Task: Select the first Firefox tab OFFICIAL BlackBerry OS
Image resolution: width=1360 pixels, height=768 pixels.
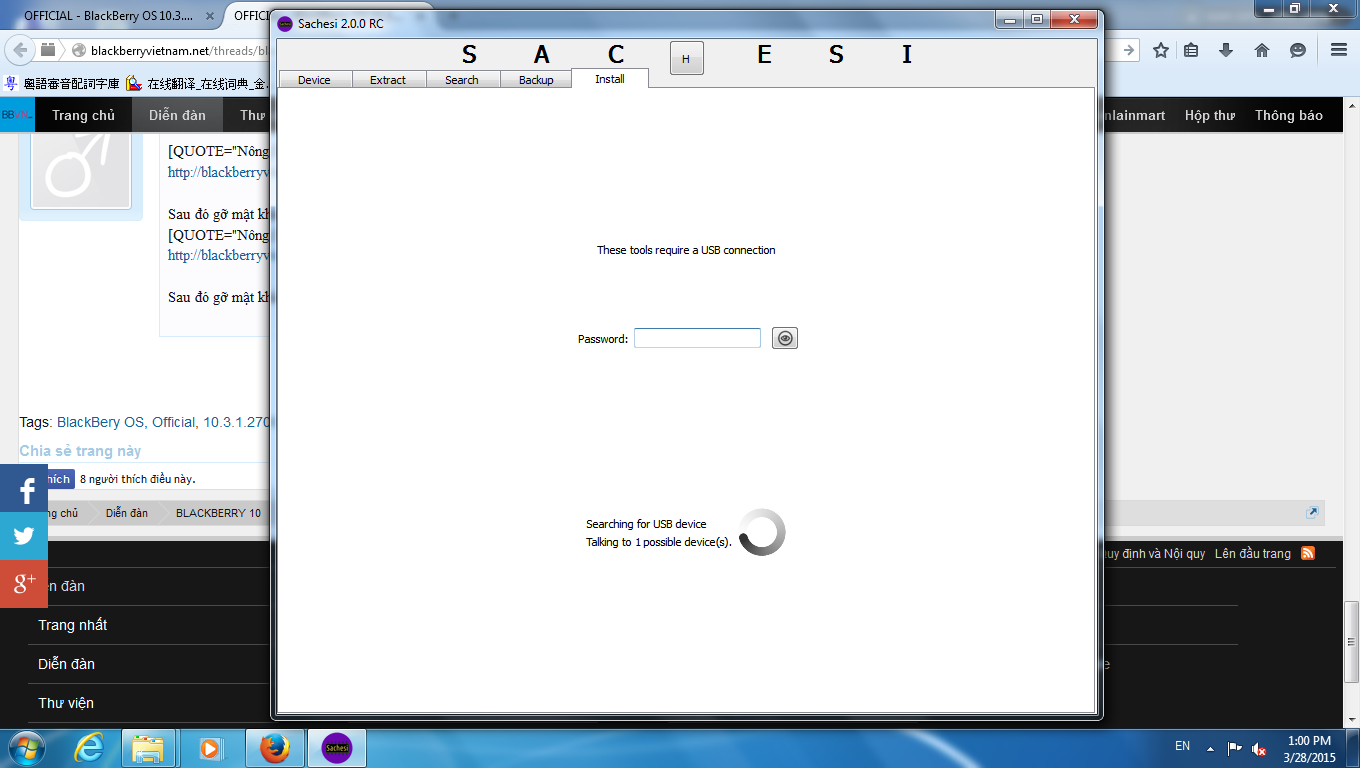Action: 108,16
